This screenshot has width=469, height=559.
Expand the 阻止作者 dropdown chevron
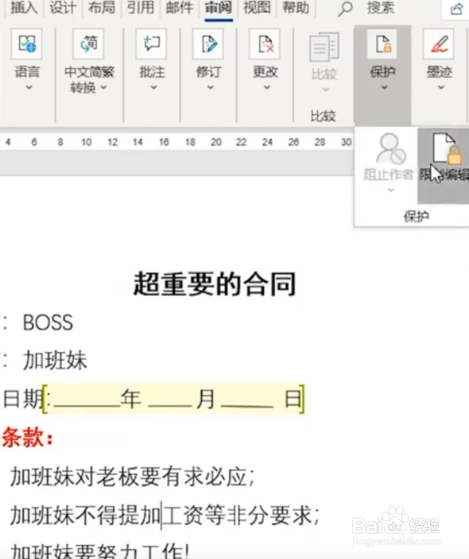click(x=391, y=190)
